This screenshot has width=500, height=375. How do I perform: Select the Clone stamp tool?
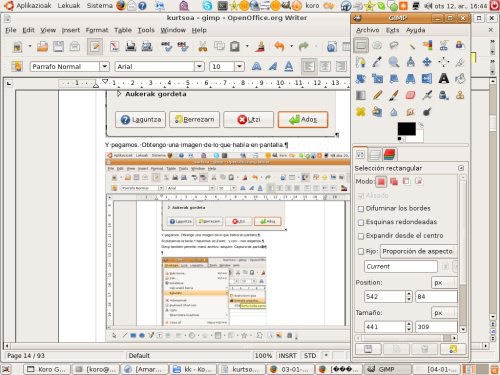pos(460,95)
